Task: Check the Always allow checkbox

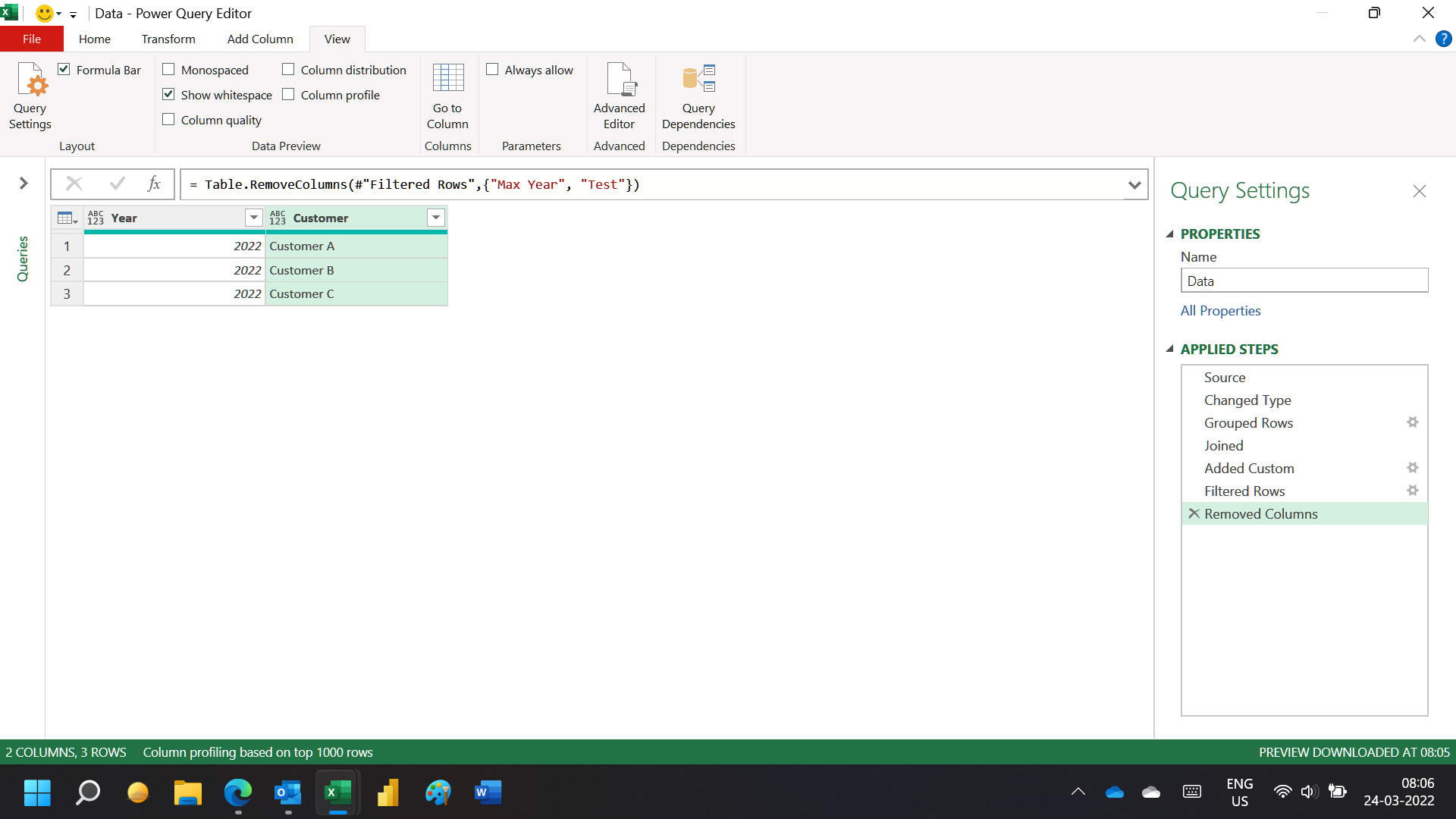Action: (x=492, y=70)
